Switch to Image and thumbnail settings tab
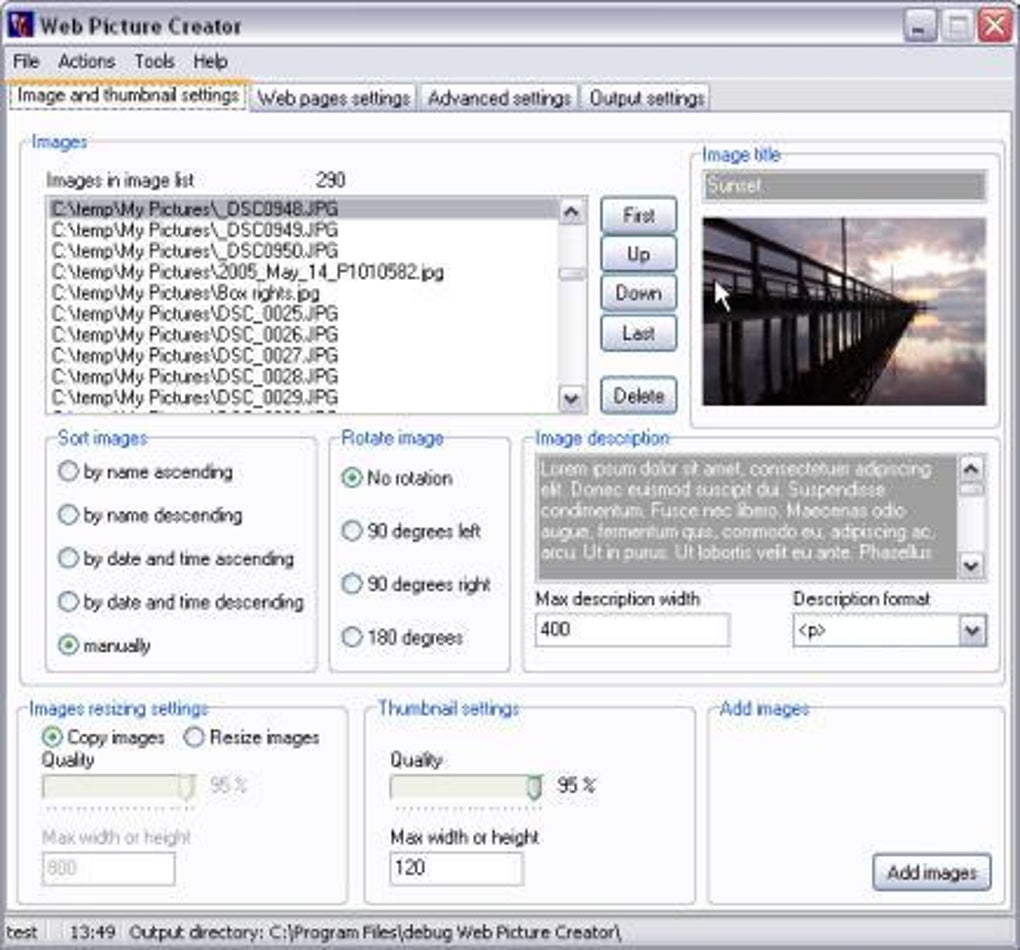The width and height of the screenshot is (1020, 950). click(128, 96)
